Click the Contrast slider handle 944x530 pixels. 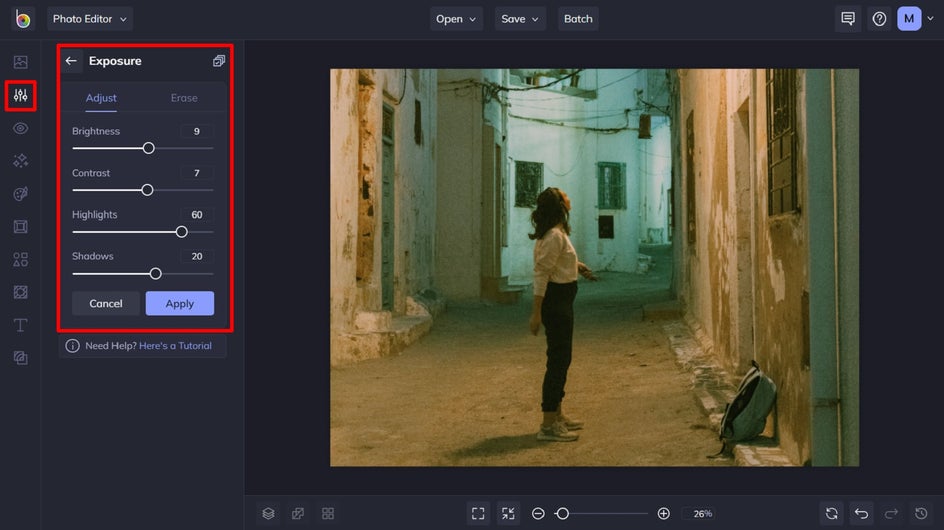tap(148, 190)
